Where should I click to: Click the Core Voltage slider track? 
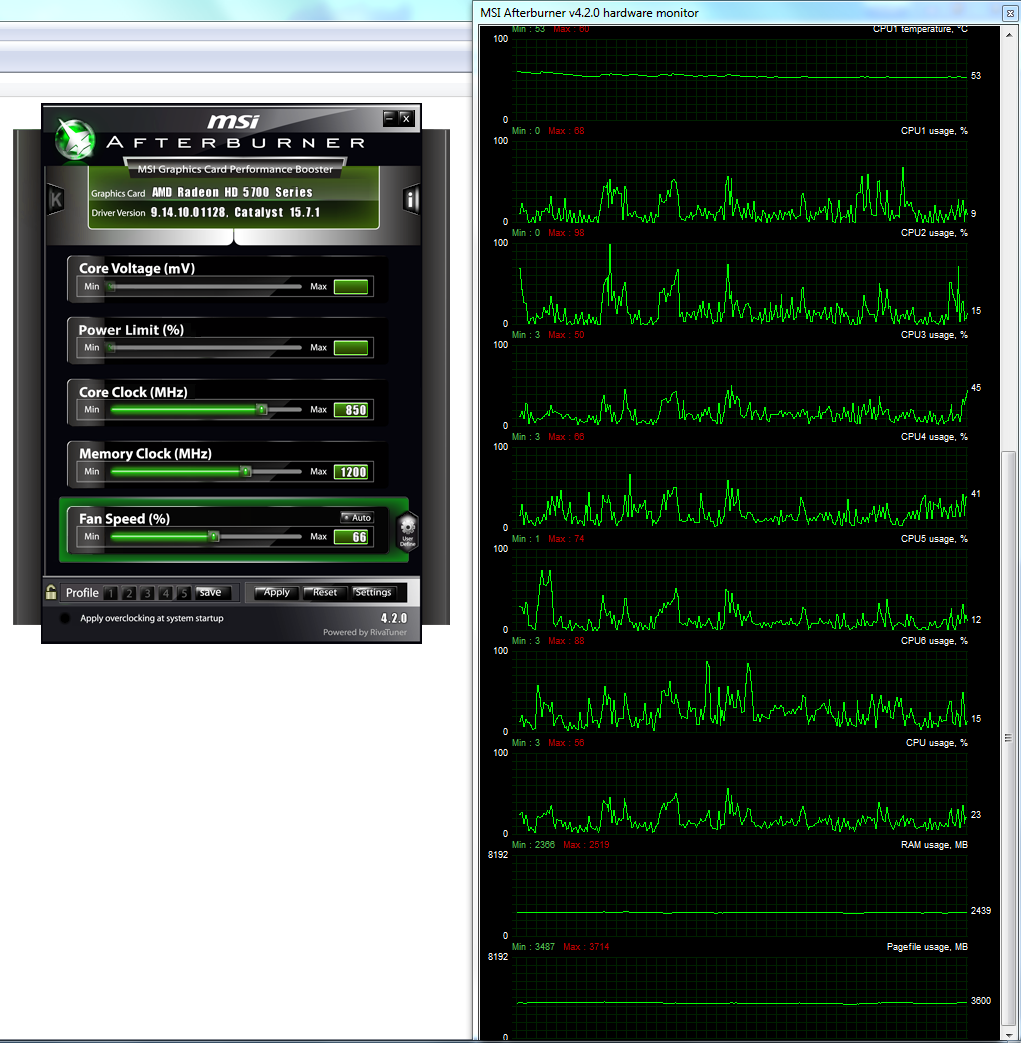pyautogui.click(x=205, y=287)
